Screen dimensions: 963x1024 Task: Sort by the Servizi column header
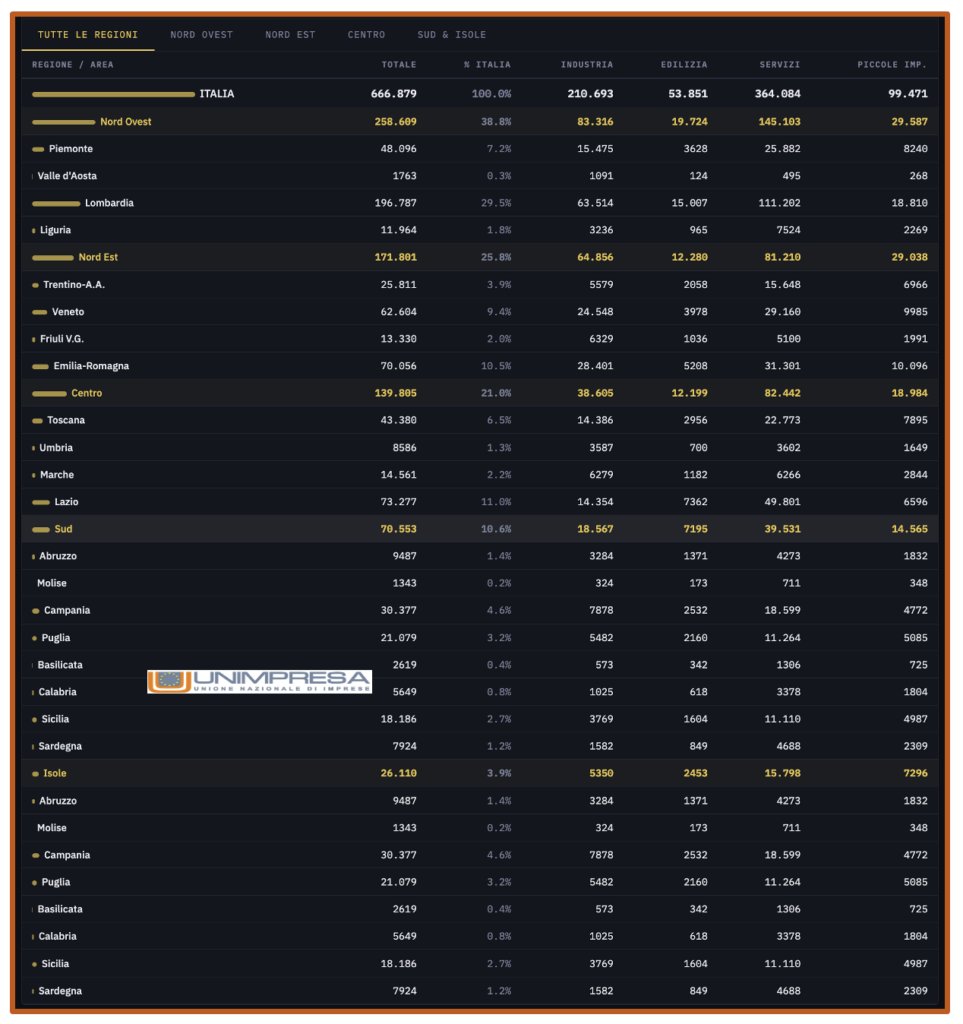click(x=778, y=65)
